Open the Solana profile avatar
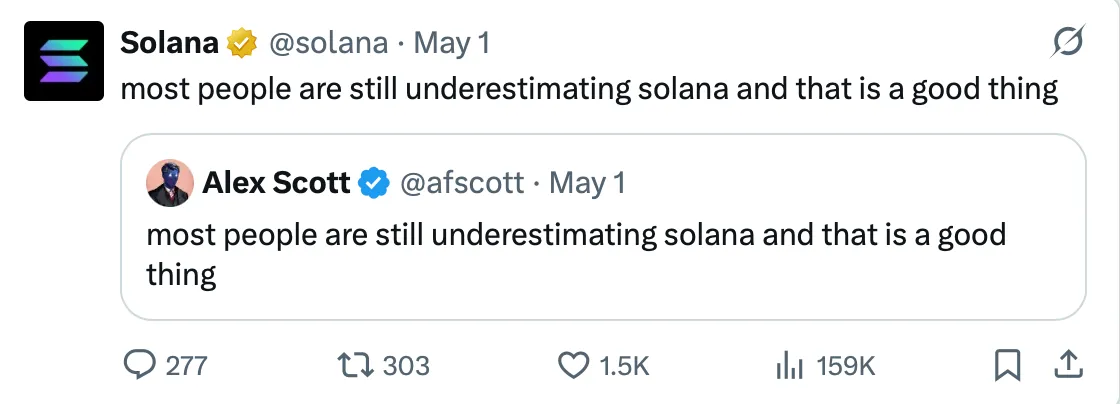Screen dimensions: 1120x404 tap(65, 60)
